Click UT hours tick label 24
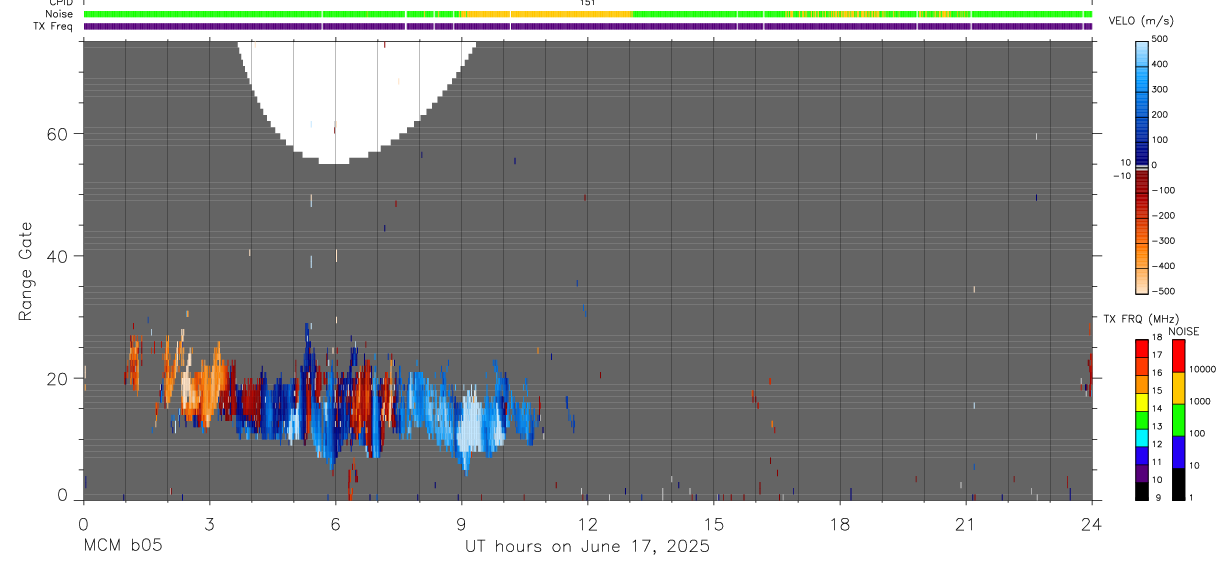This screenshot has height=567, width=1228. [x=1092, y=523]
